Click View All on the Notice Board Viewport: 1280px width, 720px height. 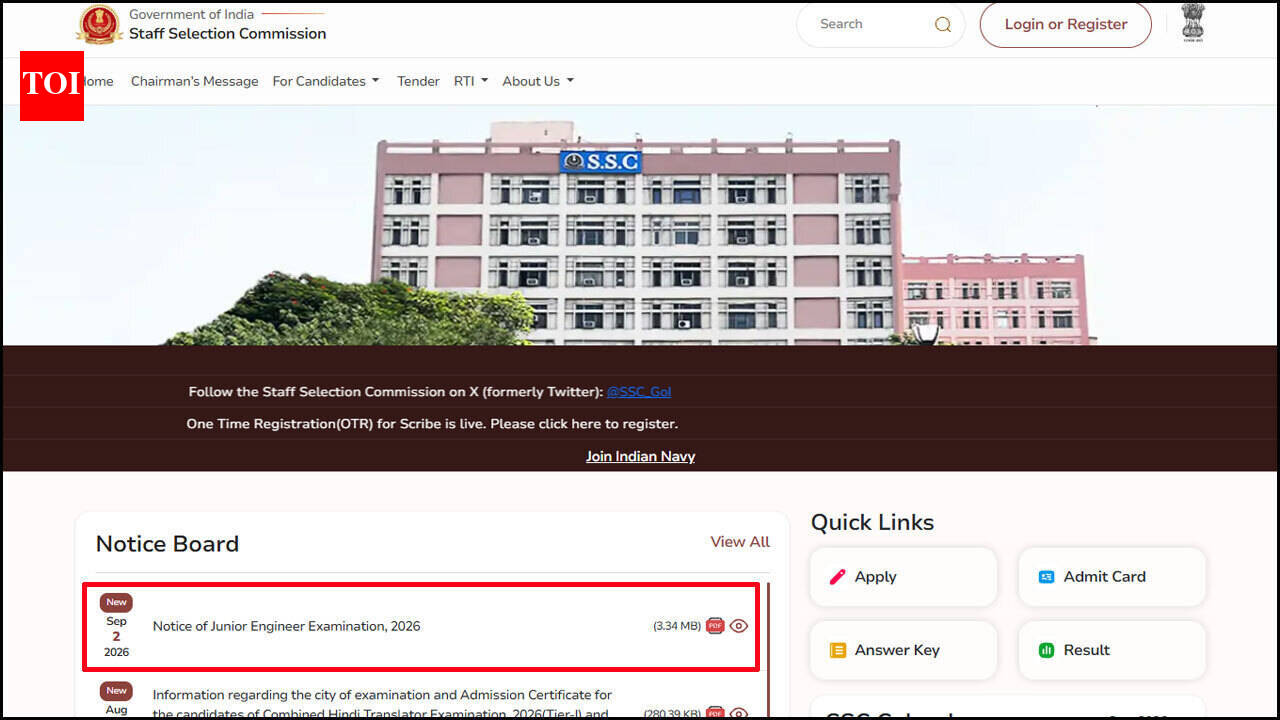coord(740,542)
